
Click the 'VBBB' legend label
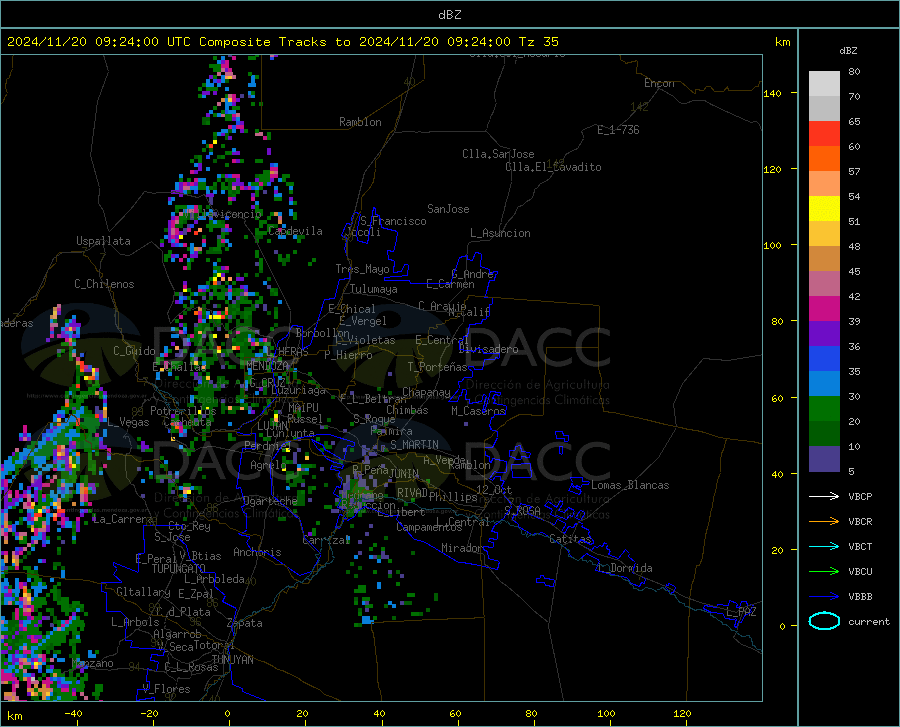(x=860, y=597)
